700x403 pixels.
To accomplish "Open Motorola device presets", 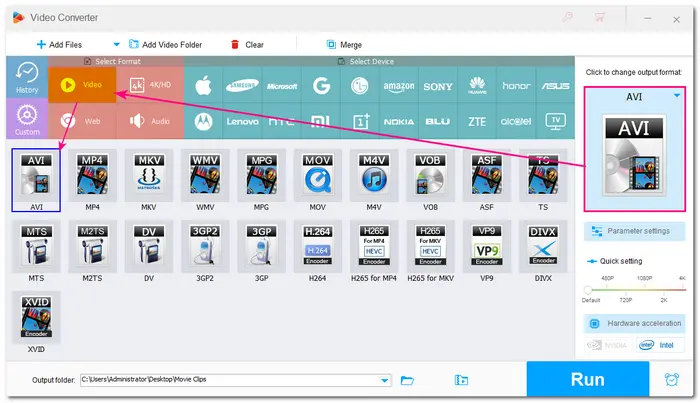I will coord(203,121).
